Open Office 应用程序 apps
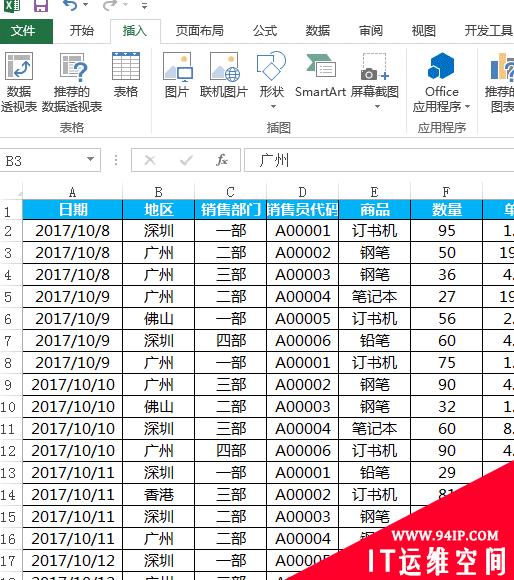This screenshot has width=514, height=580. point(442,82)
